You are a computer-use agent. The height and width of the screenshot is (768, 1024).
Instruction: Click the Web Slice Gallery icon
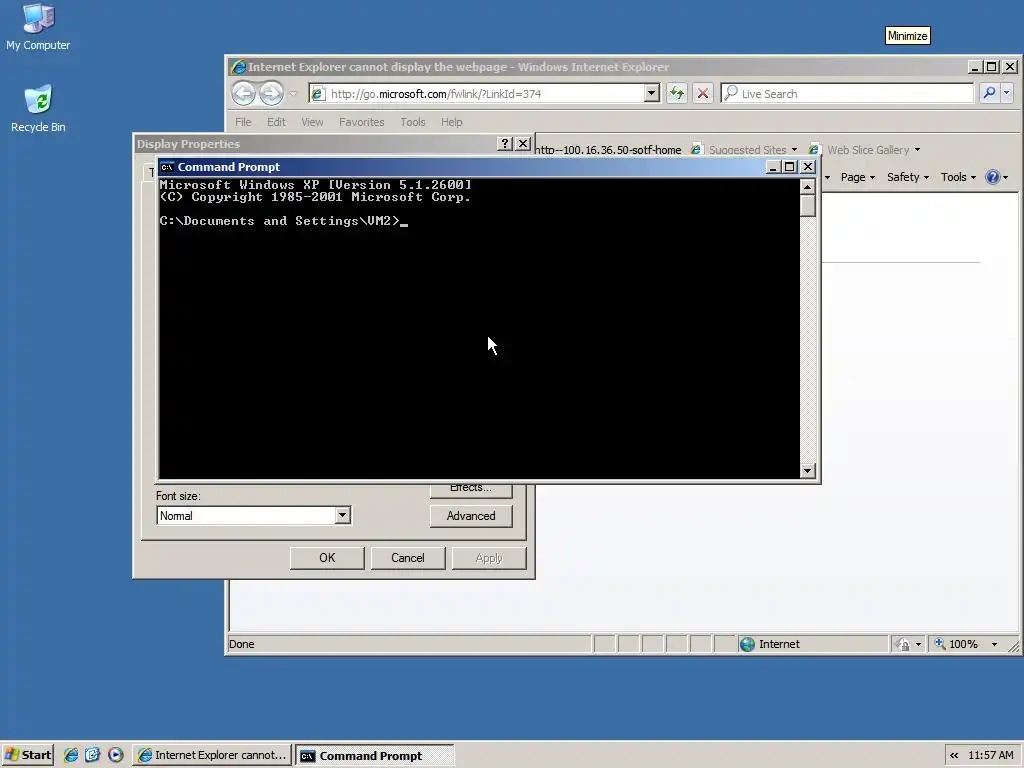coord(814,150)
